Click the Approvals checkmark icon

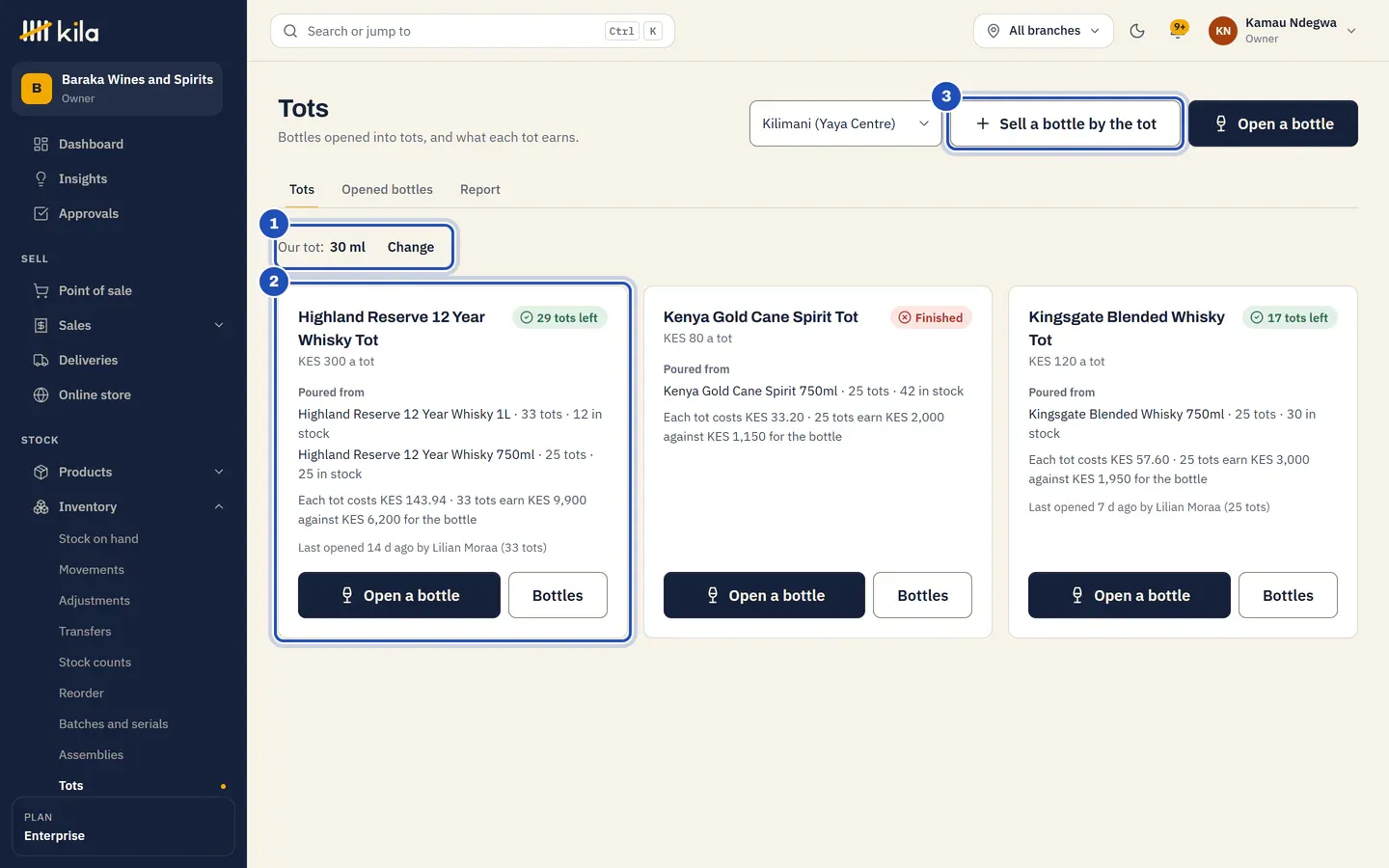(41, 213)
